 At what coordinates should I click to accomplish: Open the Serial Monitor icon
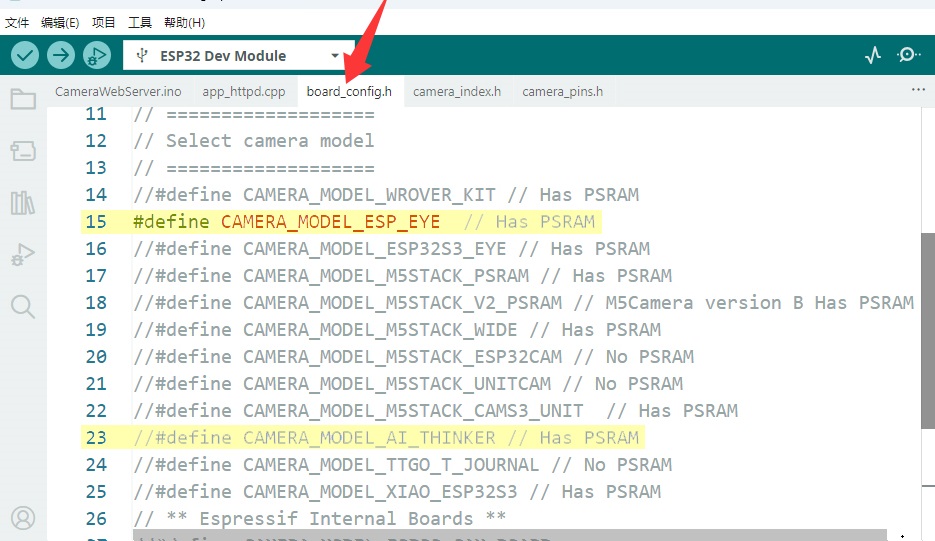coord(908,55)
